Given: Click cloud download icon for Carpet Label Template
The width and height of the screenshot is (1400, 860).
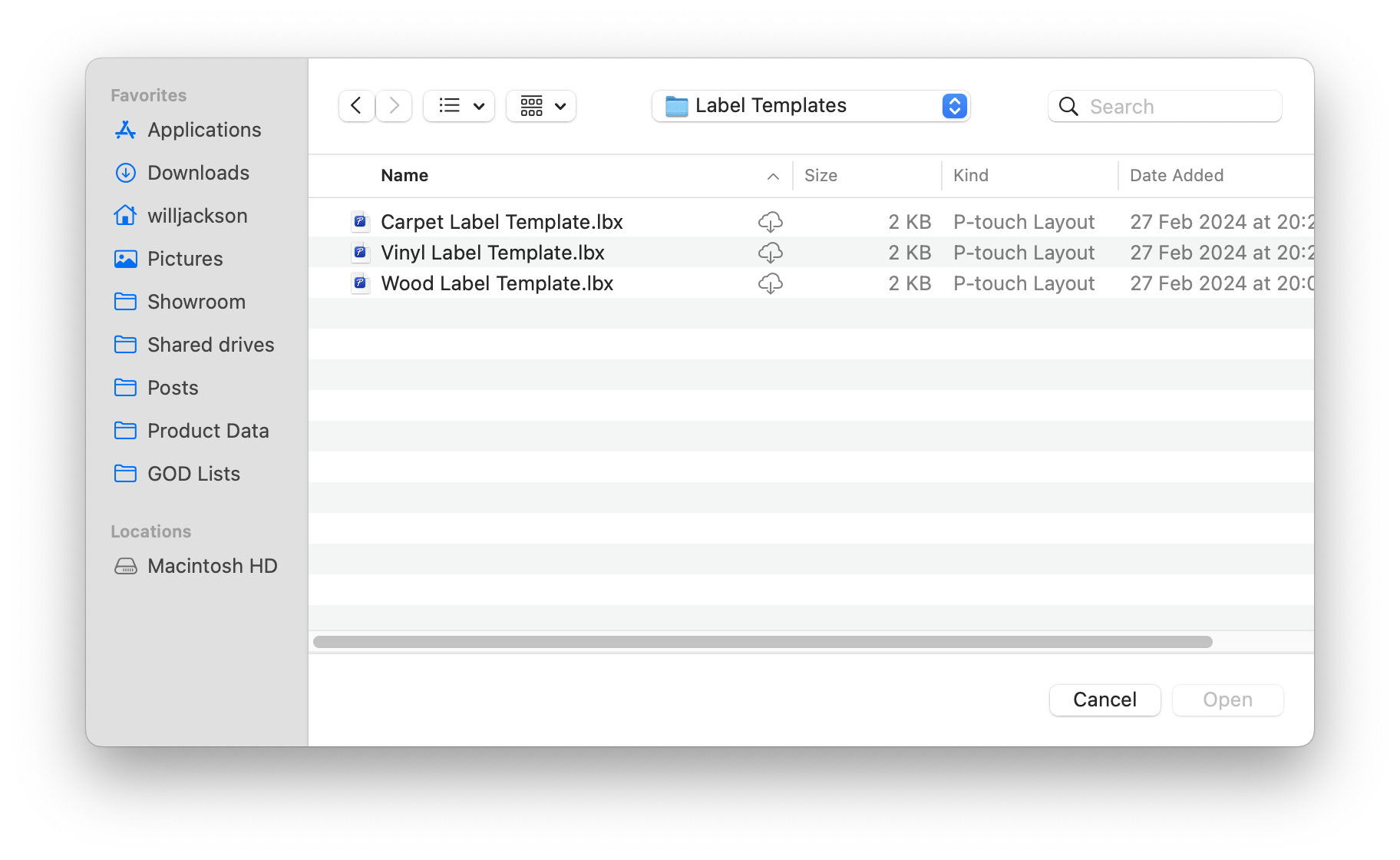Looking at the screenshot, I should pos(770,222).
